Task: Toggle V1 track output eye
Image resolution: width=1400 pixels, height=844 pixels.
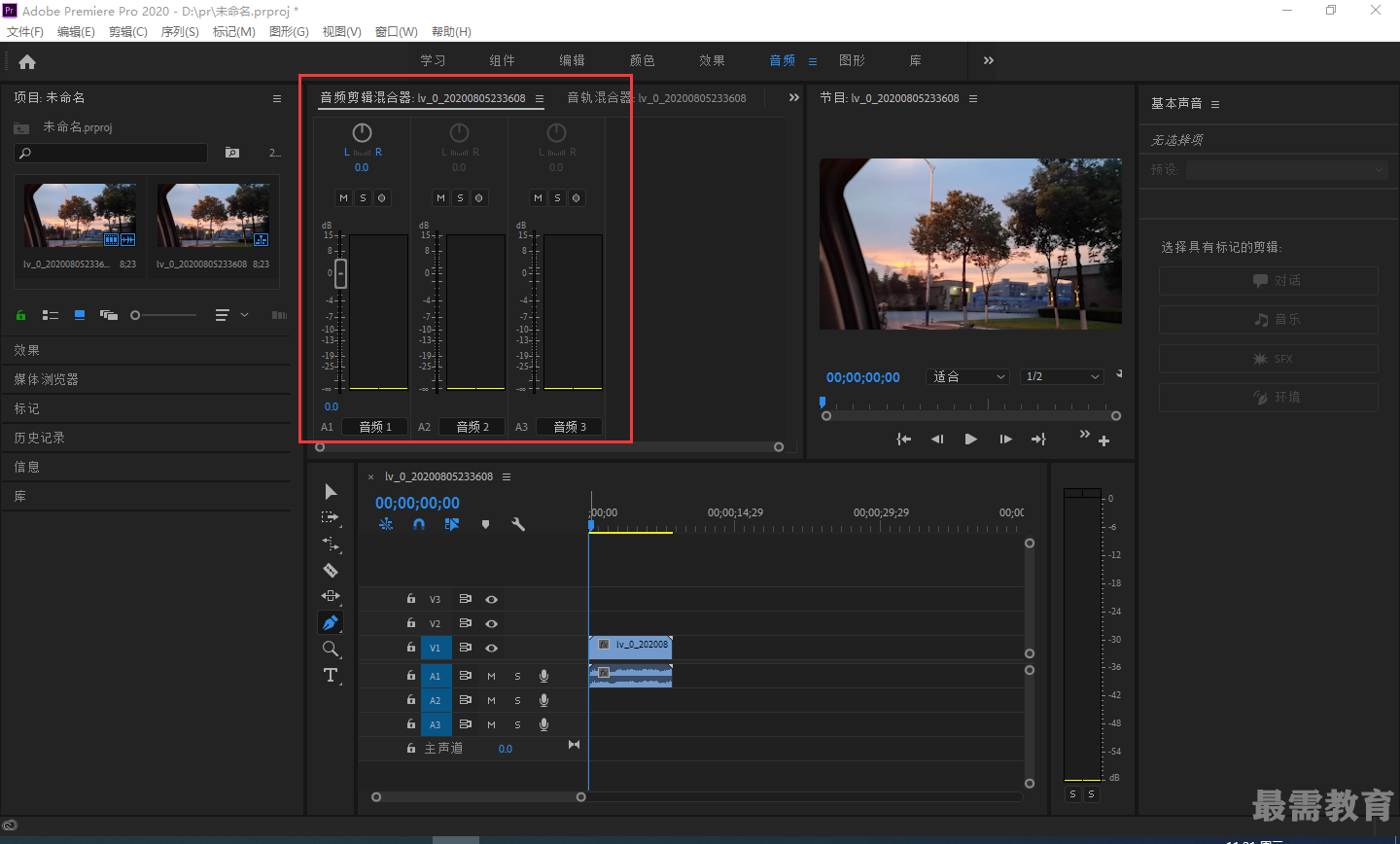Action: [x=492, y=648]
